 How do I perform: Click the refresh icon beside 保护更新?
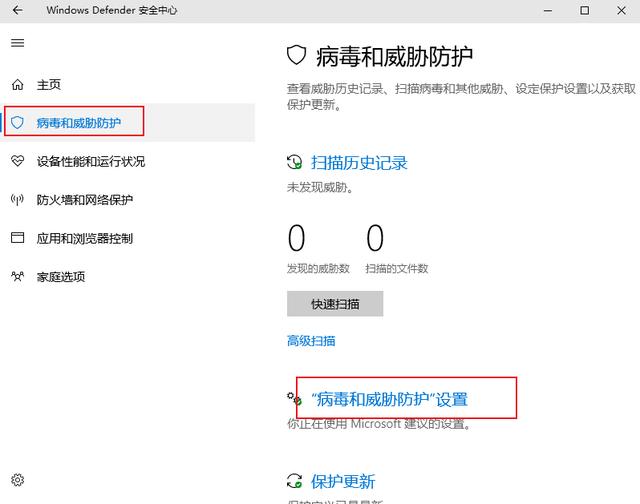pos(294,481)
